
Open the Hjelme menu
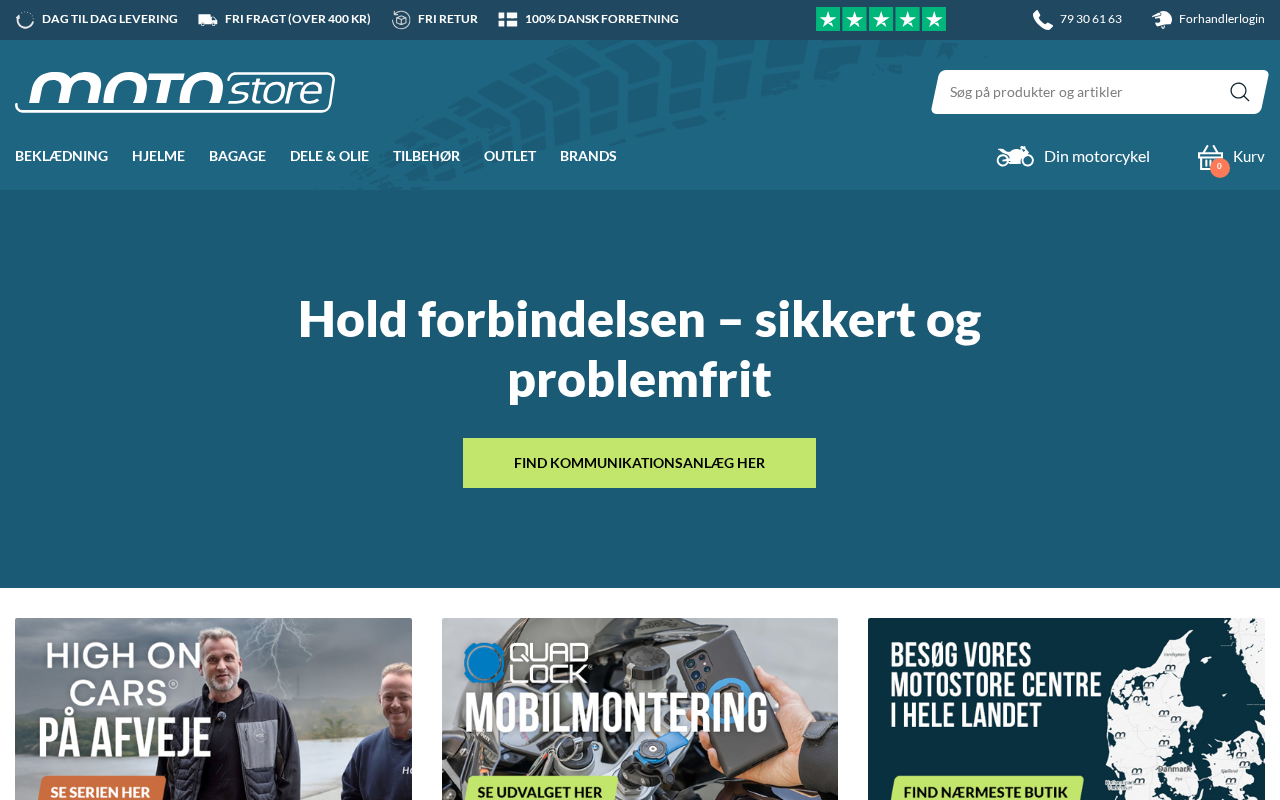tap(158, 156)
